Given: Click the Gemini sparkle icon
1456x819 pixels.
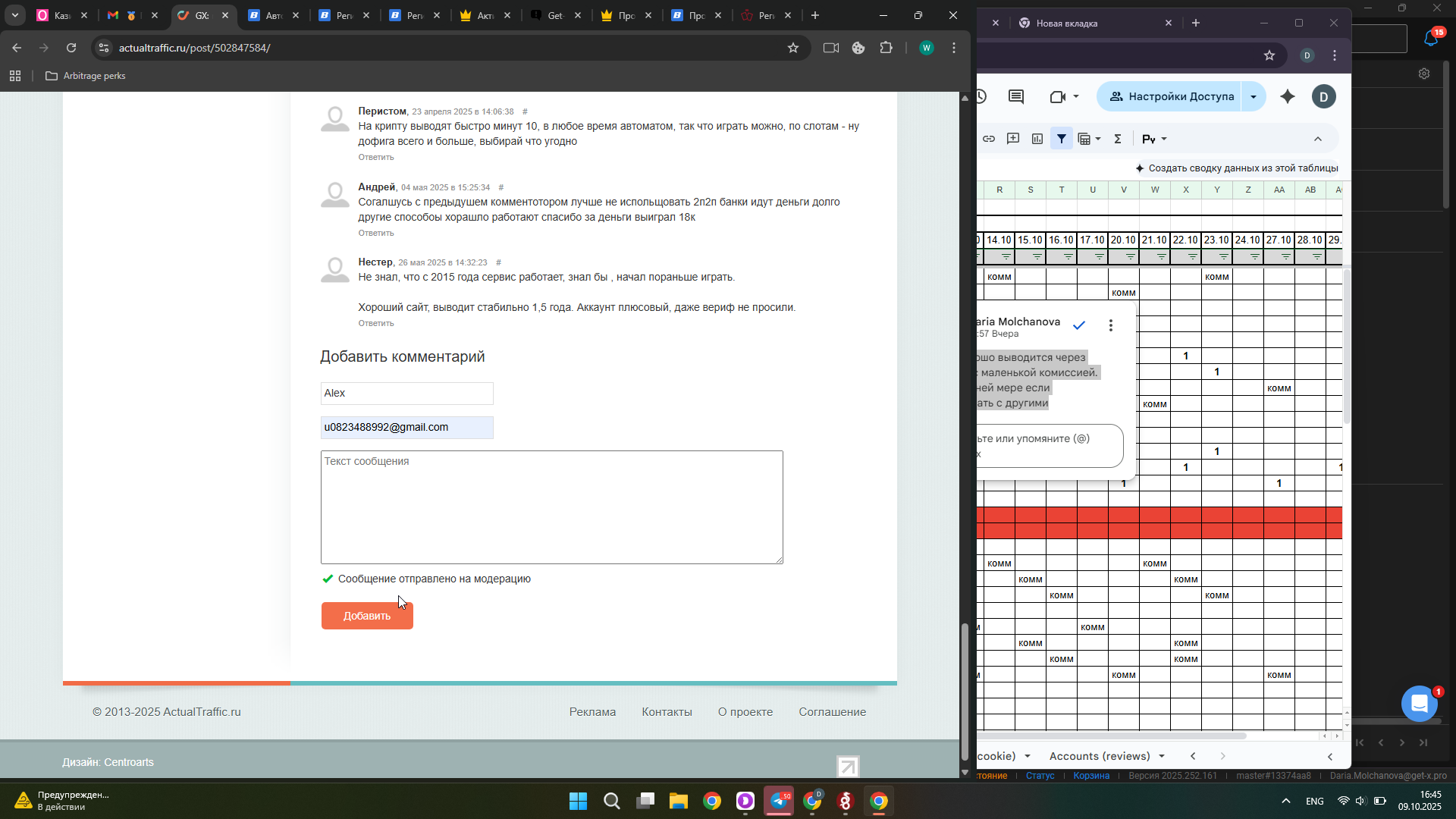Looking at the screenshot, I should (x=1288, y=96).
